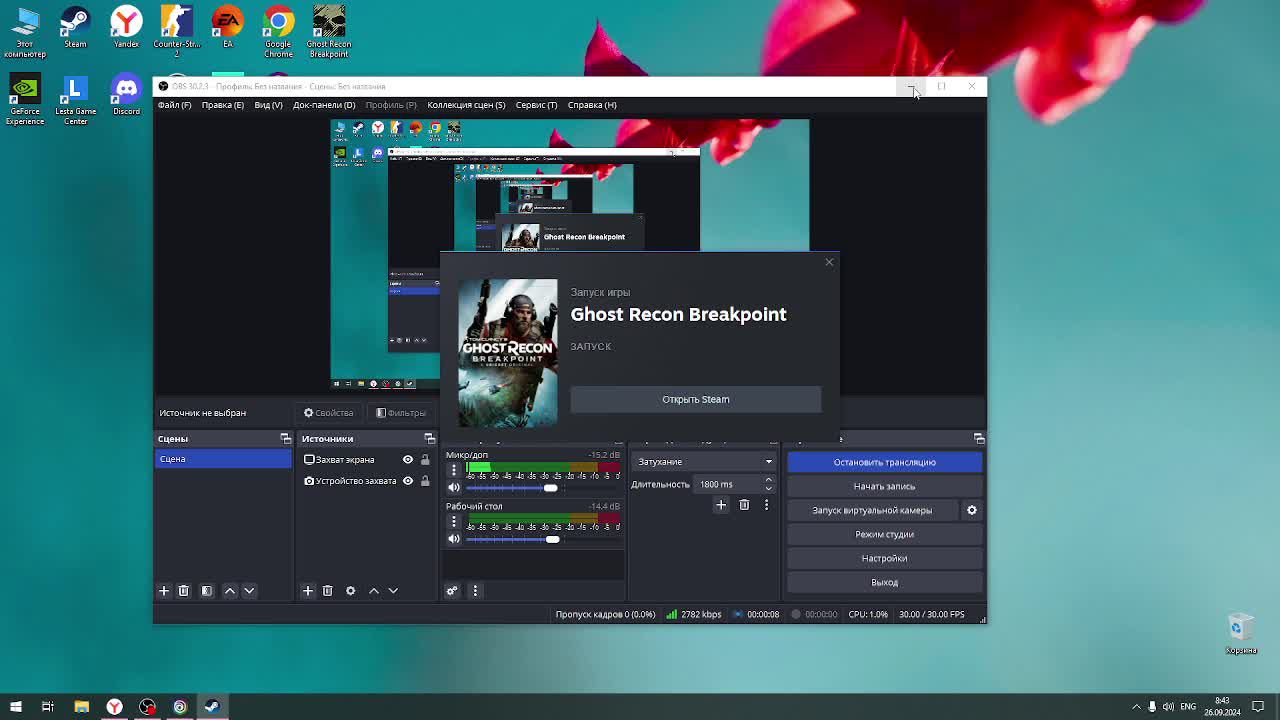Open the Вид menu
Image resolution: width=1280 pixels, height=720 pixels.
click(268, 105)
